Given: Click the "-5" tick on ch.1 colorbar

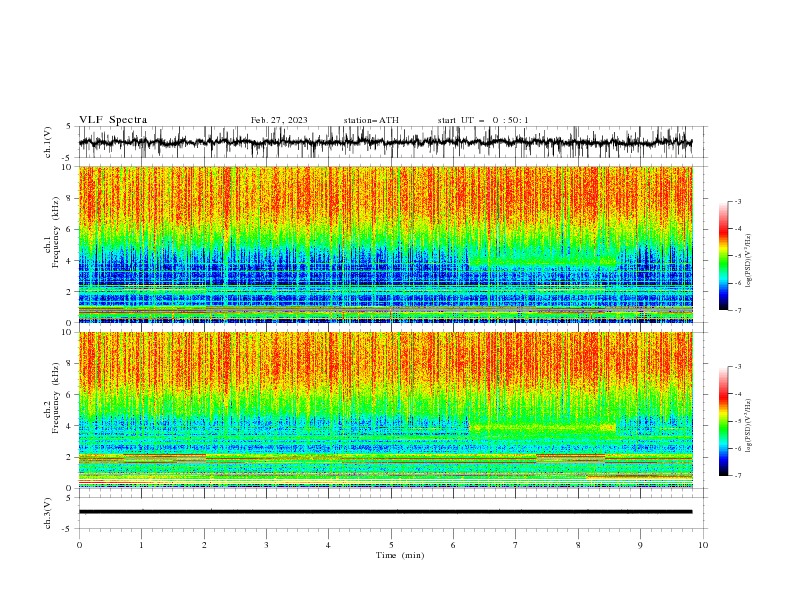Looking at the screenshot, I should click(737, 256).
